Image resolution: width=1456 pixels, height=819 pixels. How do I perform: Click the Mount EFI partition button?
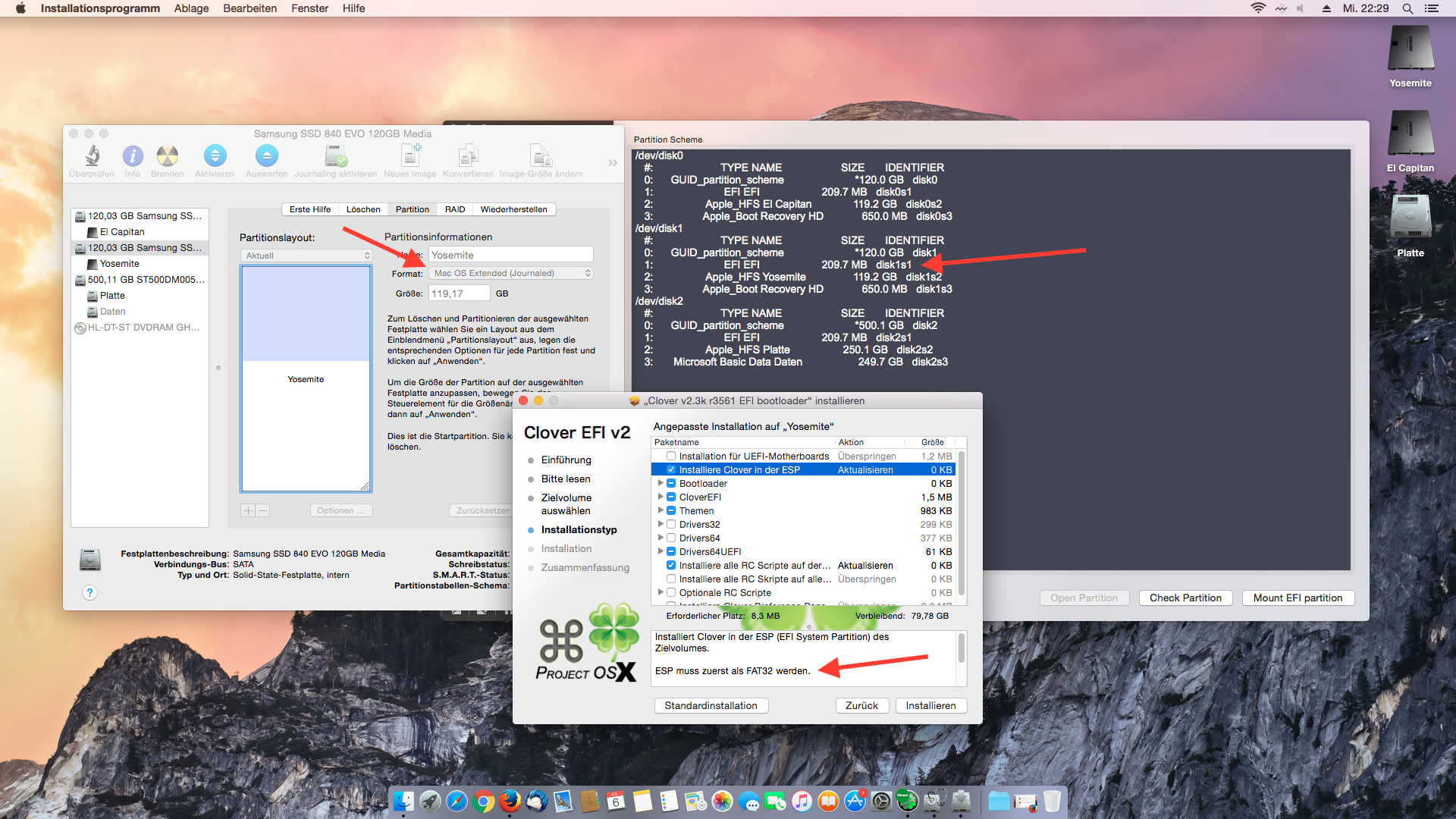click(x=1298, y=598)
